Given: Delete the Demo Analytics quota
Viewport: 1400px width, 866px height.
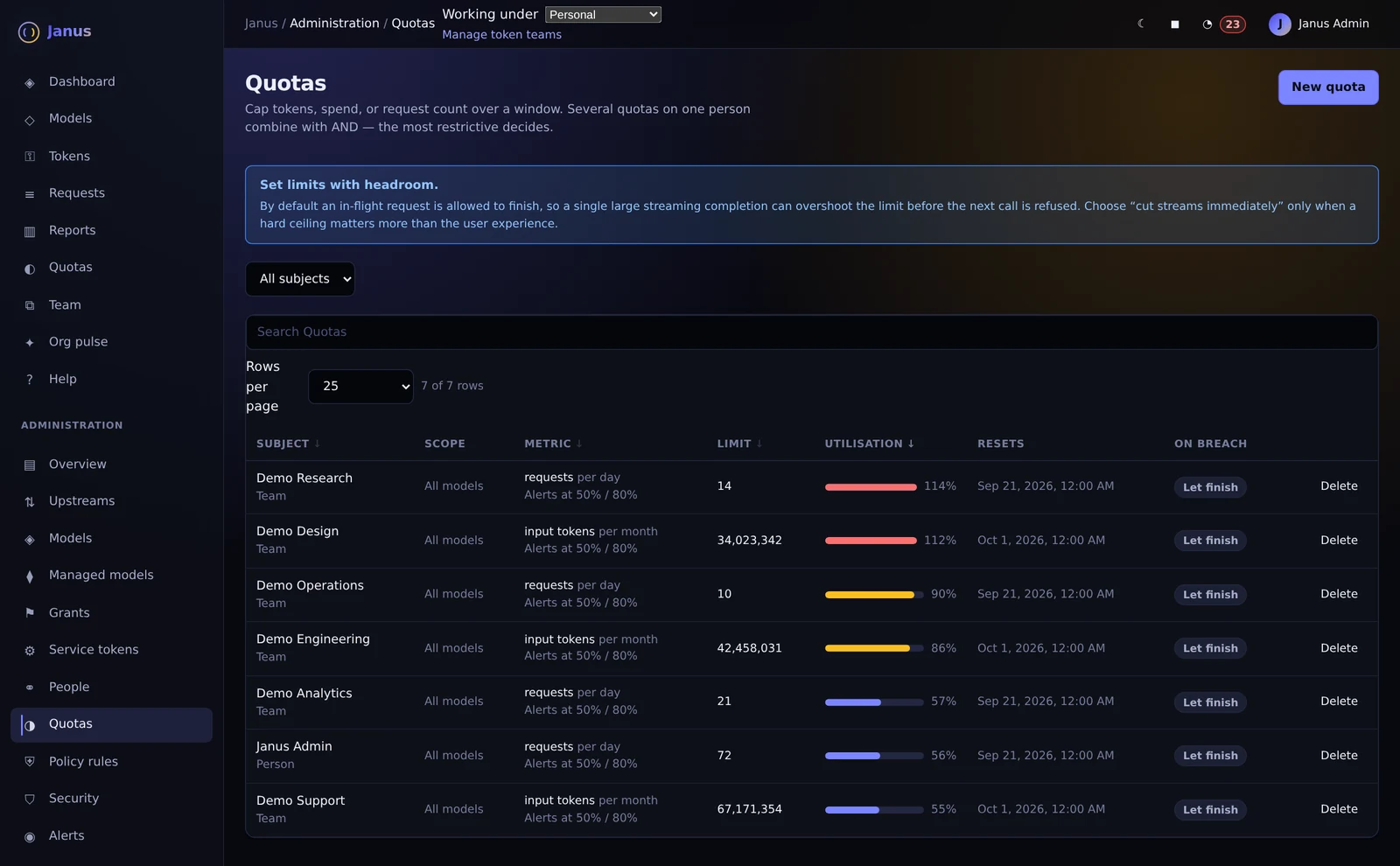Looking at the screenshot, I should (1339, 702).
